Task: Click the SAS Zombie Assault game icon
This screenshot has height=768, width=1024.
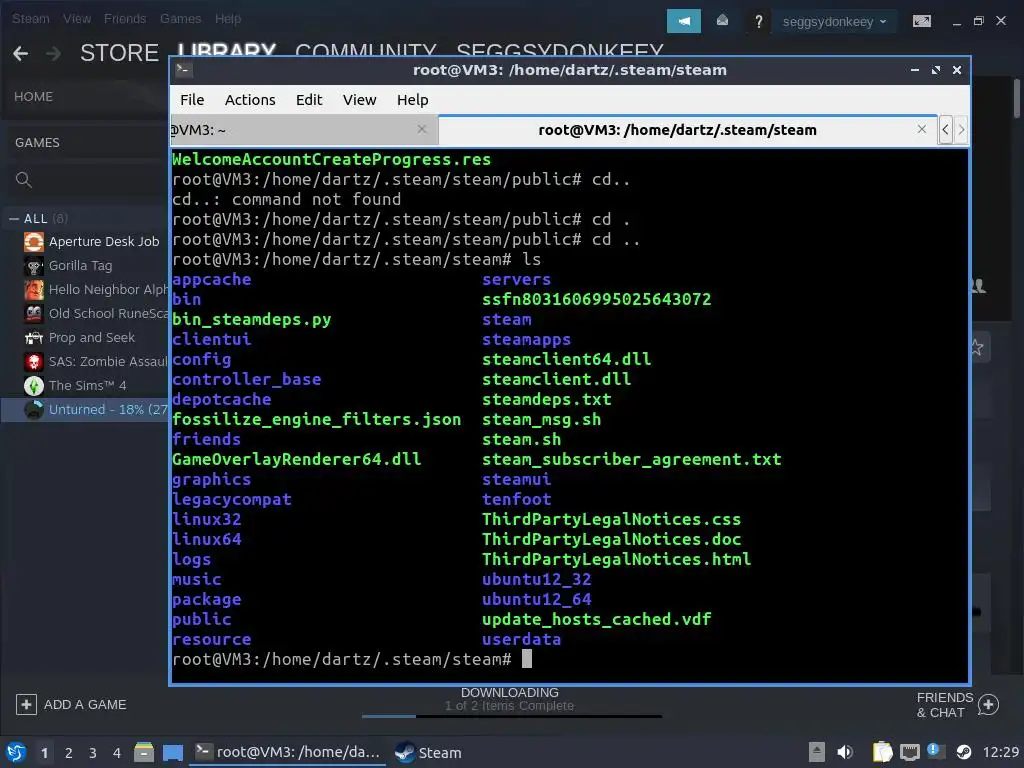Action: tap(33, 362)
